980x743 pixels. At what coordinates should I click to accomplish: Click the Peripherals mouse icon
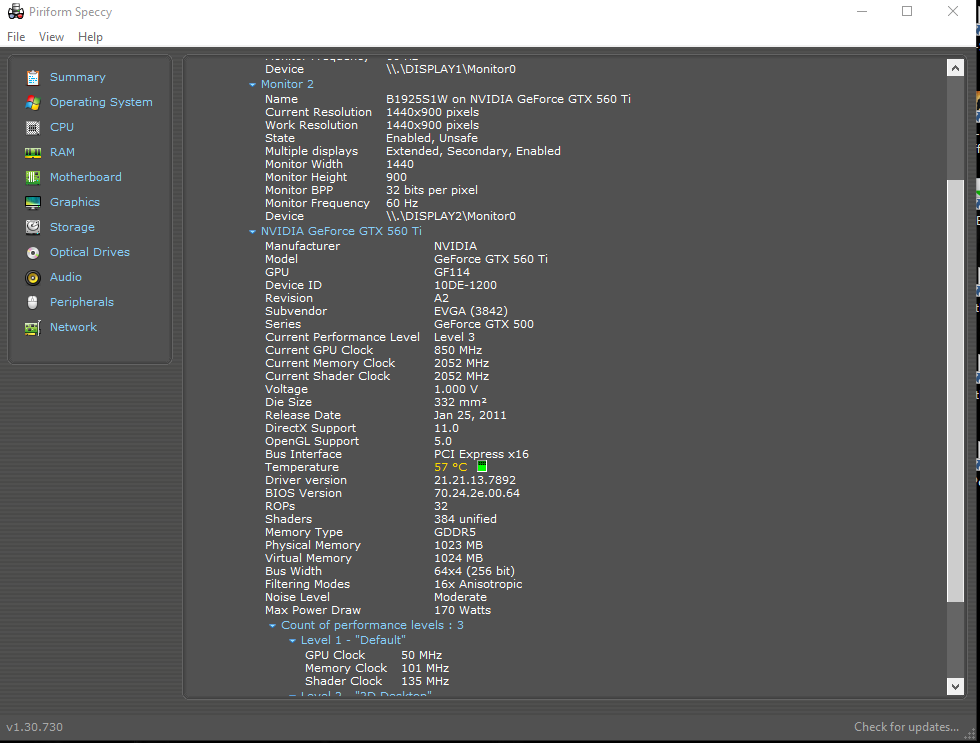click(33, 302)
